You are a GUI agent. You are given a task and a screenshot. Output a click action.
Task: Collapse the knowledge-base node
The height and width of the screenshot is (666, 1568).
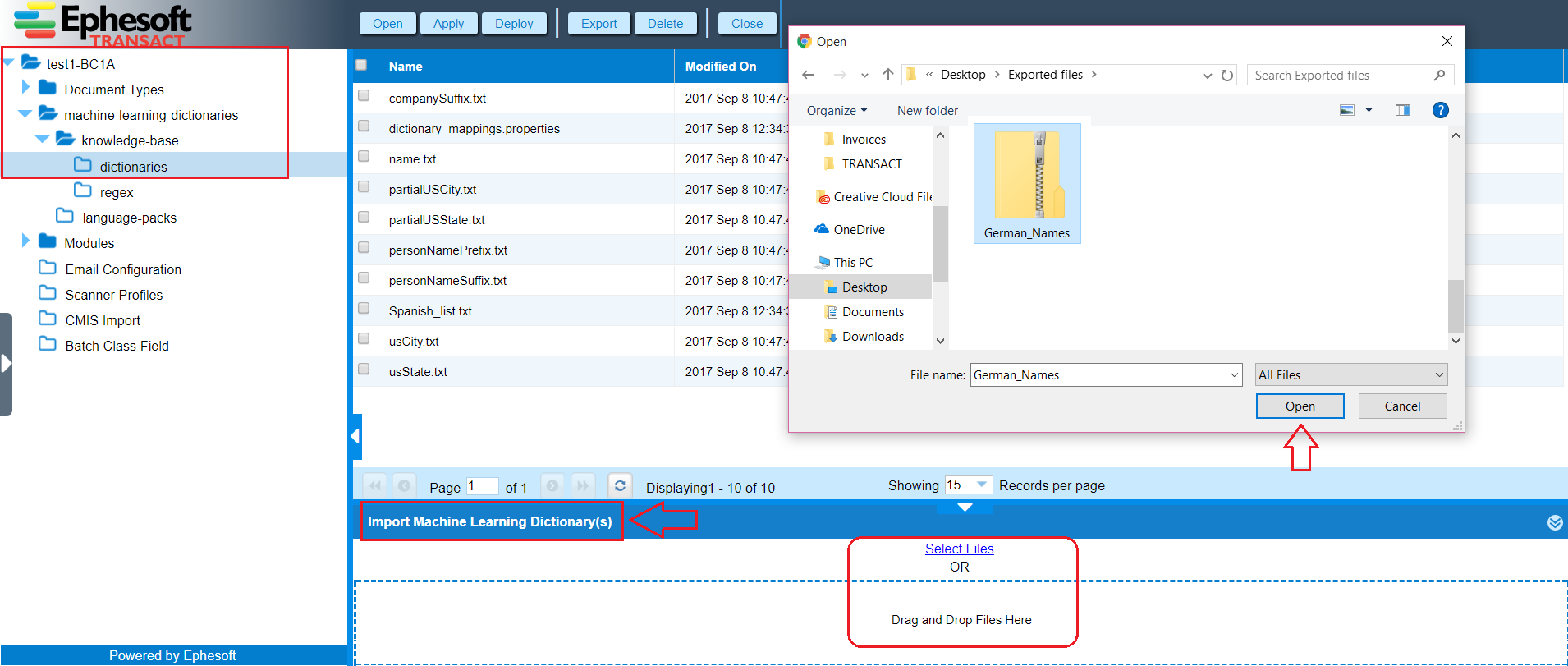[x=42, y=139]
